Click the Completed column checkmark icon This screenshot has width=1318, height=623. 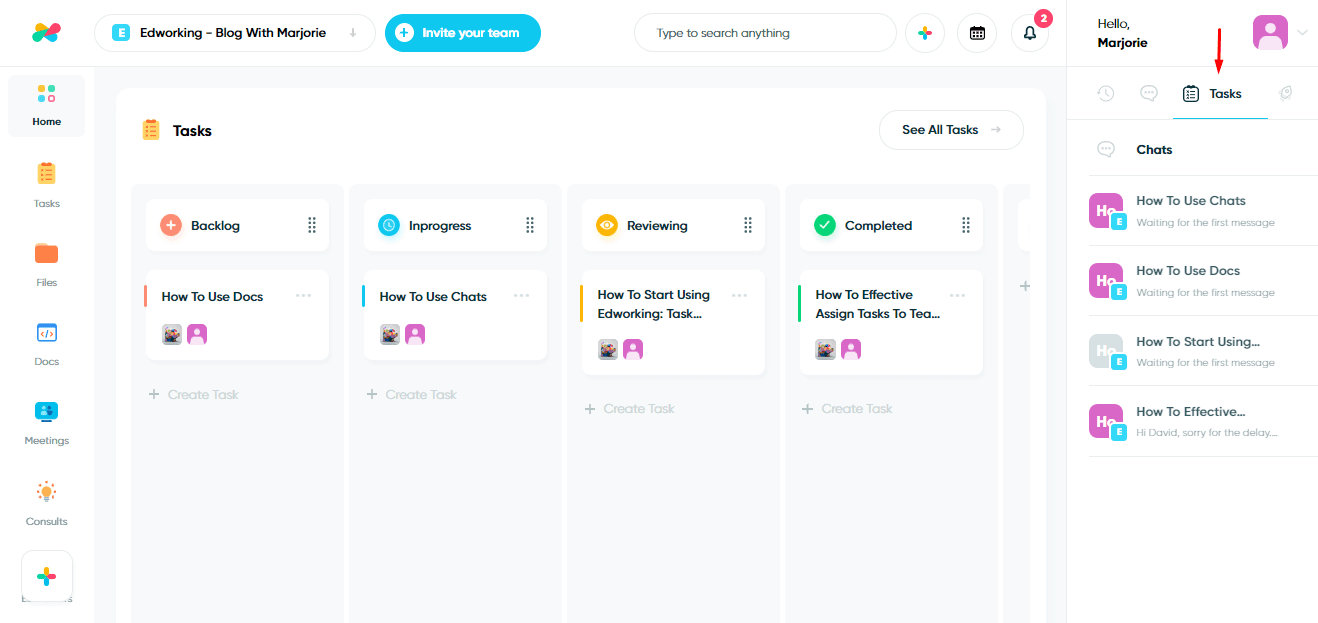(825, 225)
